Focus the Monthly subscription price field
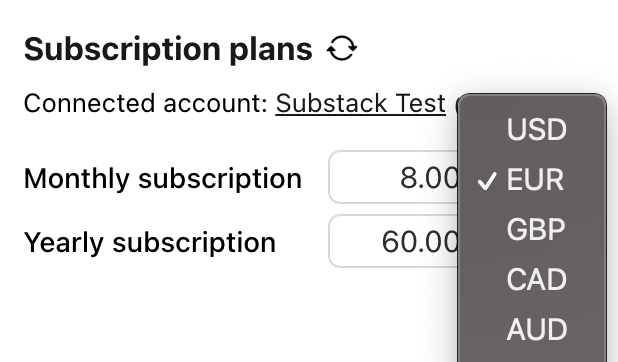The height and width of the screenshot is (362, 618). click(x=393, y=177)
